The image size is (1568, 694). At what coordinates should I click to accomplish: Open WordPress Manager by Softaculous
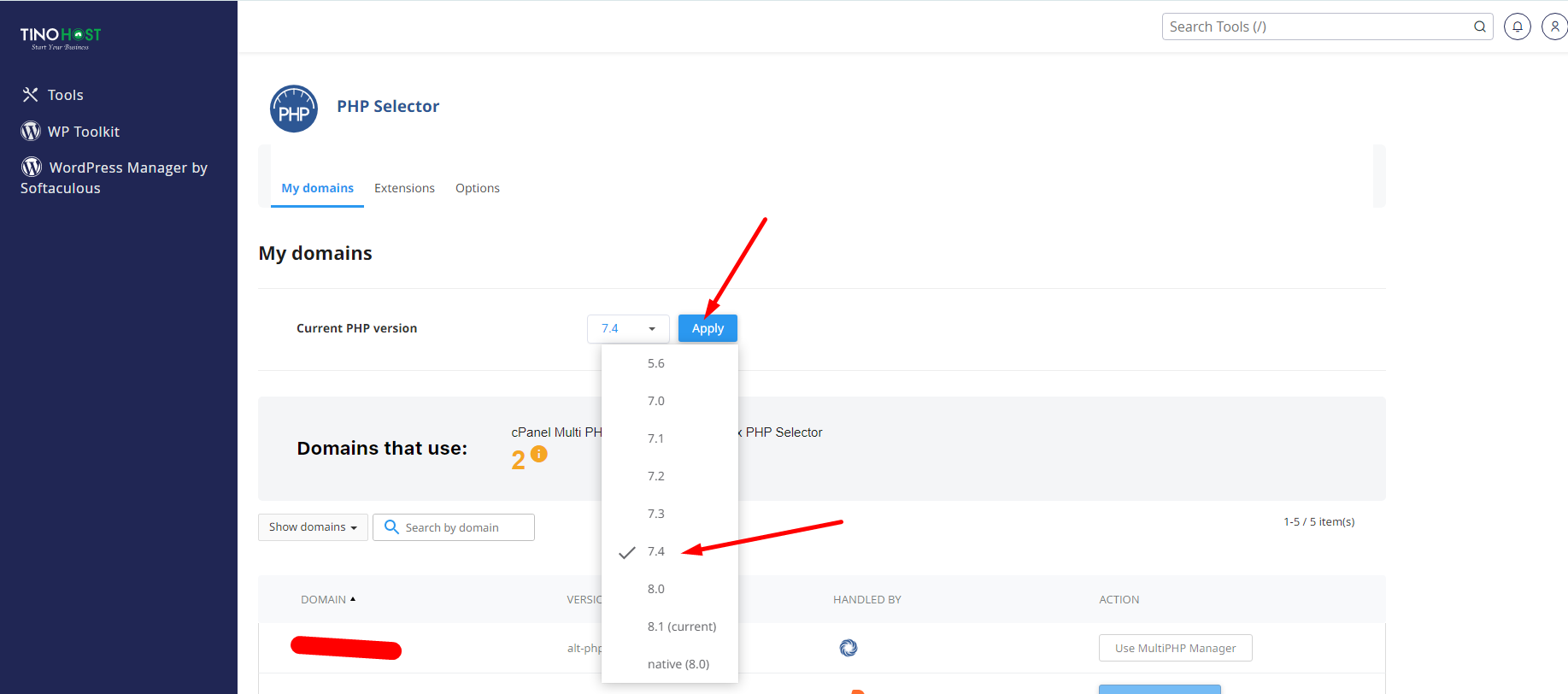pos(115,177)
